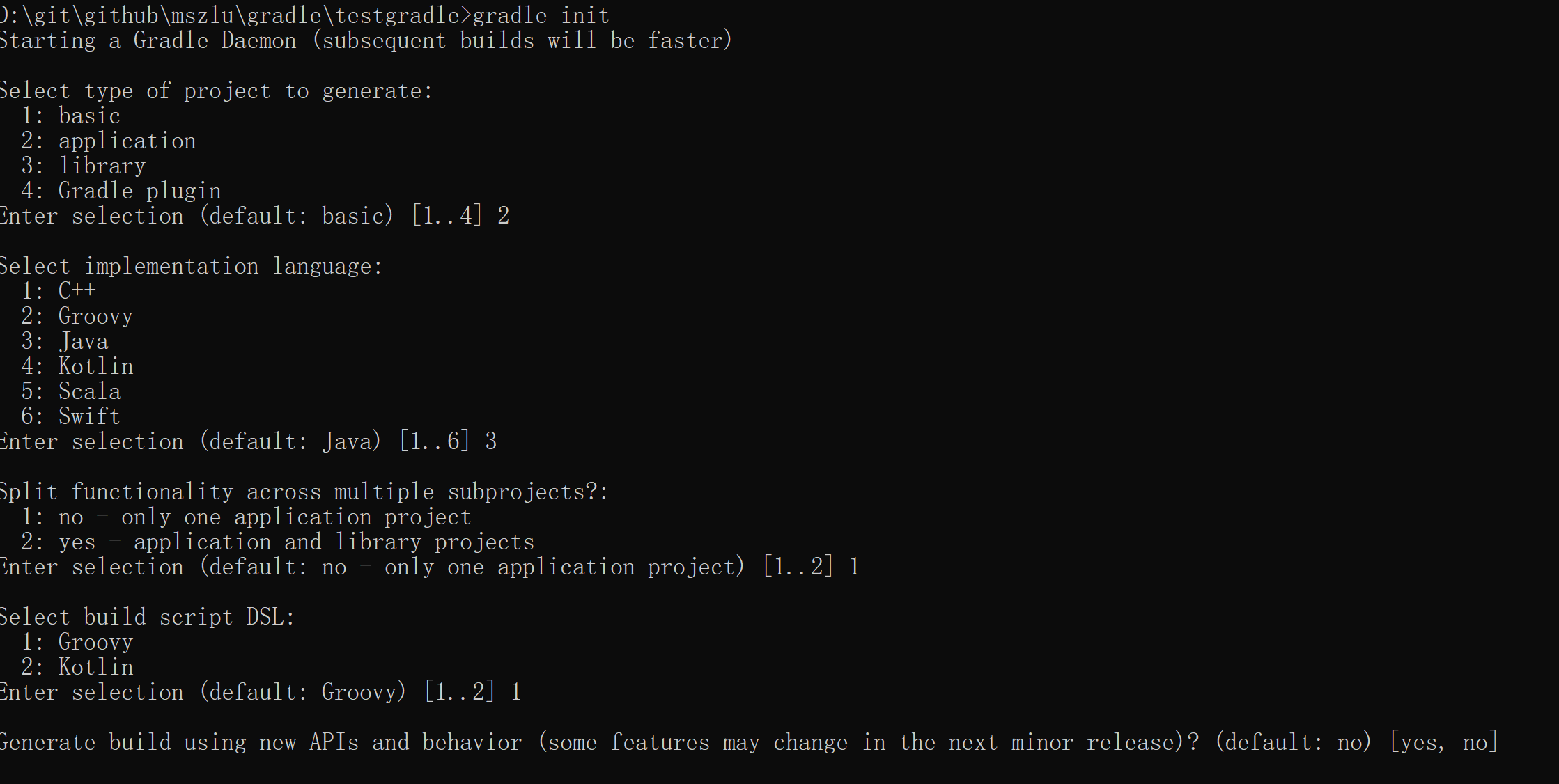Click the '3: Java' language option
Image resolution: width=1559 pixels, height=784 pixels.
tap(65, 341)
